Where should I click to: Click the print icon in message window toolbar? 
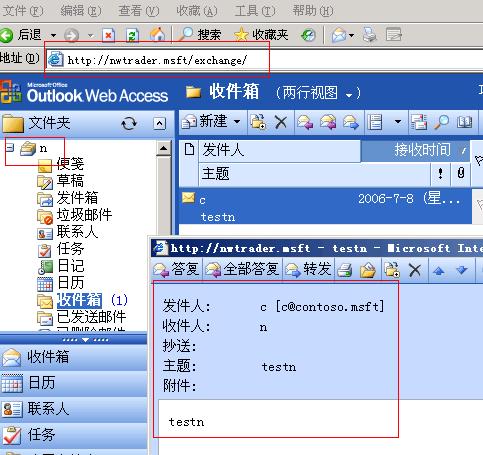pos(344,270)
